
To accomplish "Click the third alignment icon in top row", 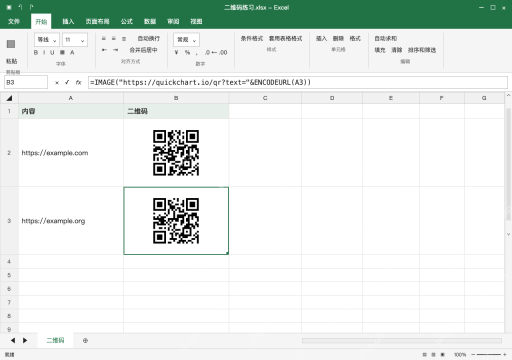I will pyautogui.click(x=124, y=39).
